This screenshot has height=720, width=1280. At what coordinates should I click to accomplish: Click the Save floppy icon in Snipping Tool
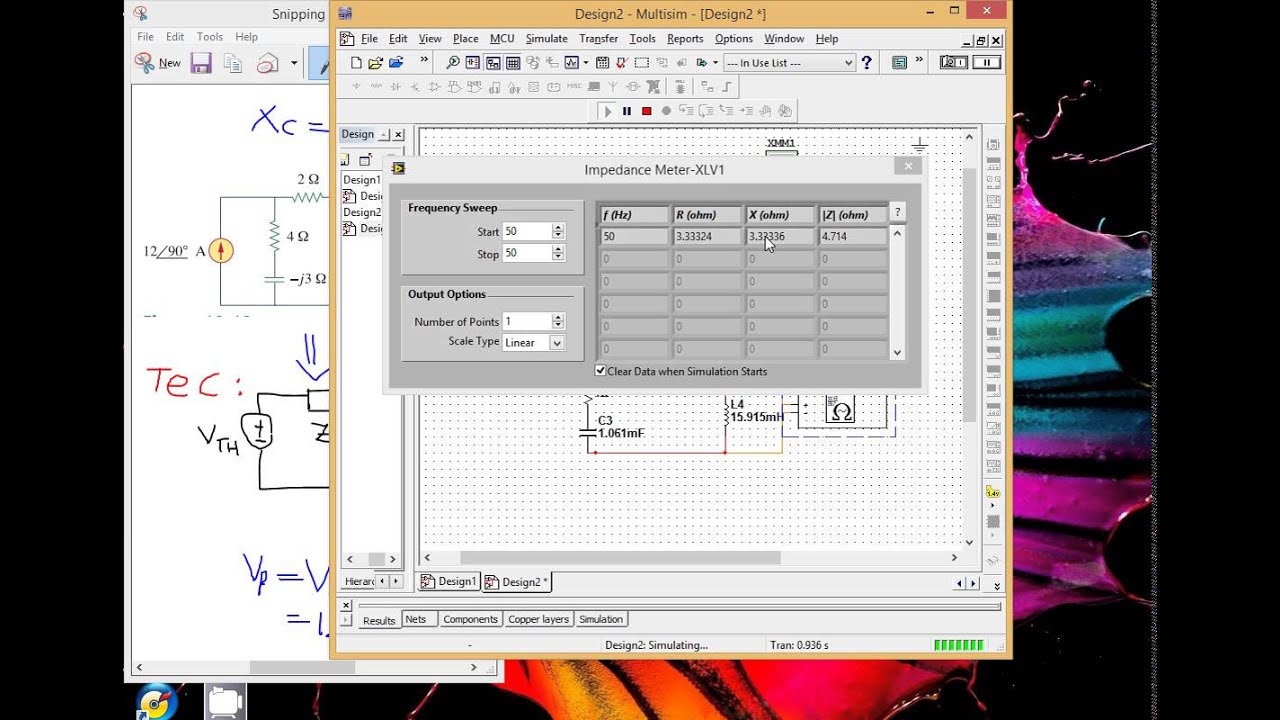[201, 63]
